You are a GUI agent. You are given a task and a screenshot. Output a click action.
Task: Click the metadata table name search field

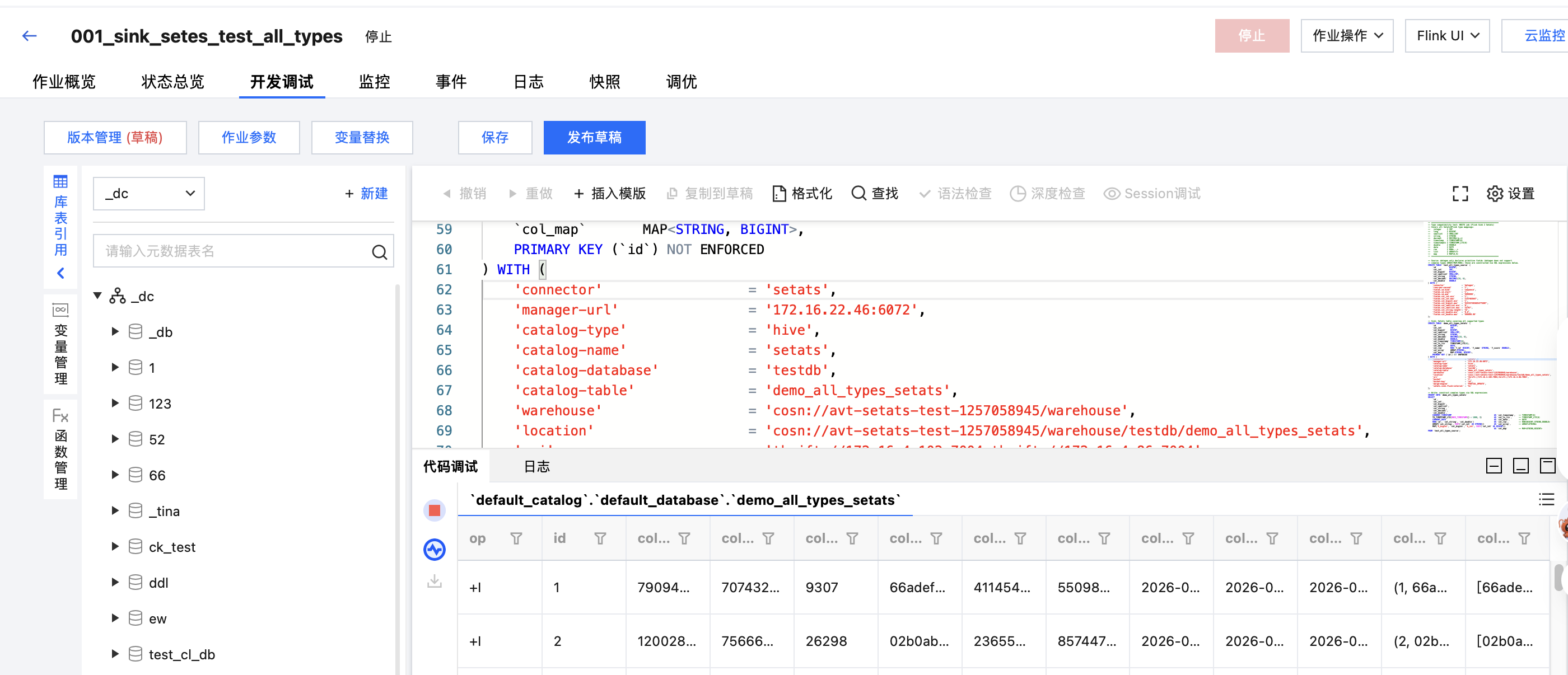244,251
